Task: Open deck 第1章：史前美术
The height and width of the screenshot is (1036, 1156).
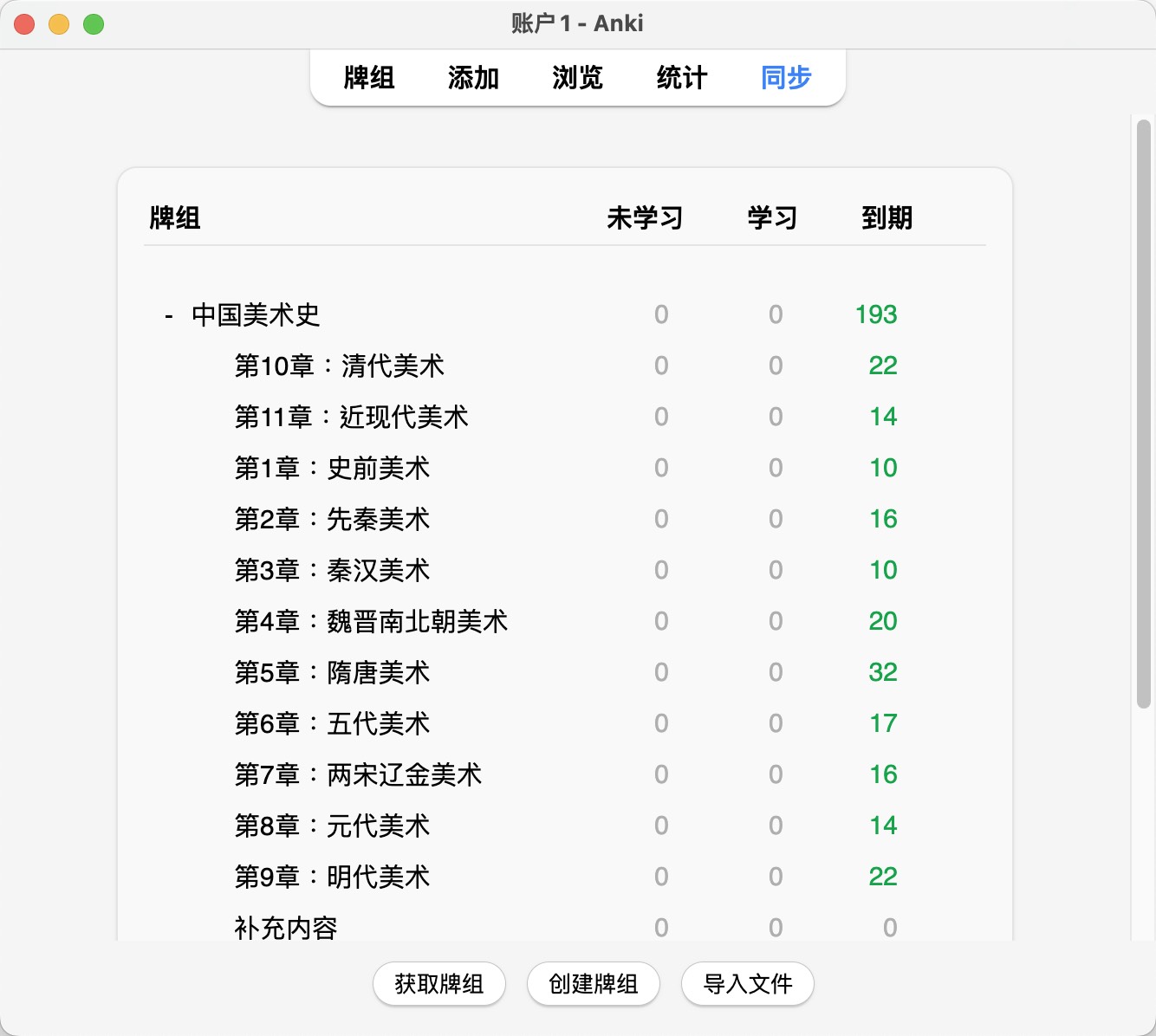Action: pos(332,469)
